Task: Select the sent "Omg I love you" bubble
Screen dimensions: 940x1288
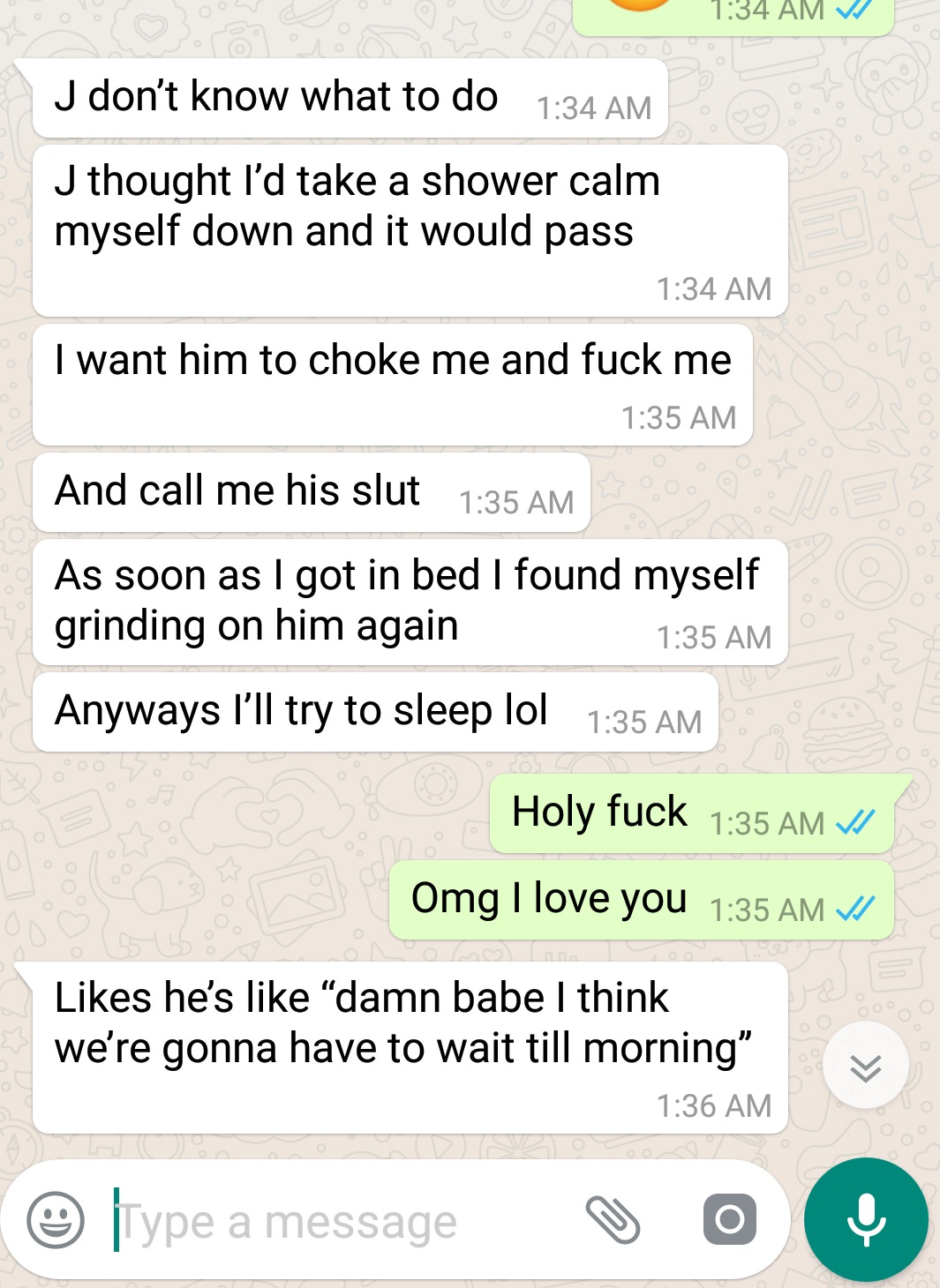Action: 642,900
